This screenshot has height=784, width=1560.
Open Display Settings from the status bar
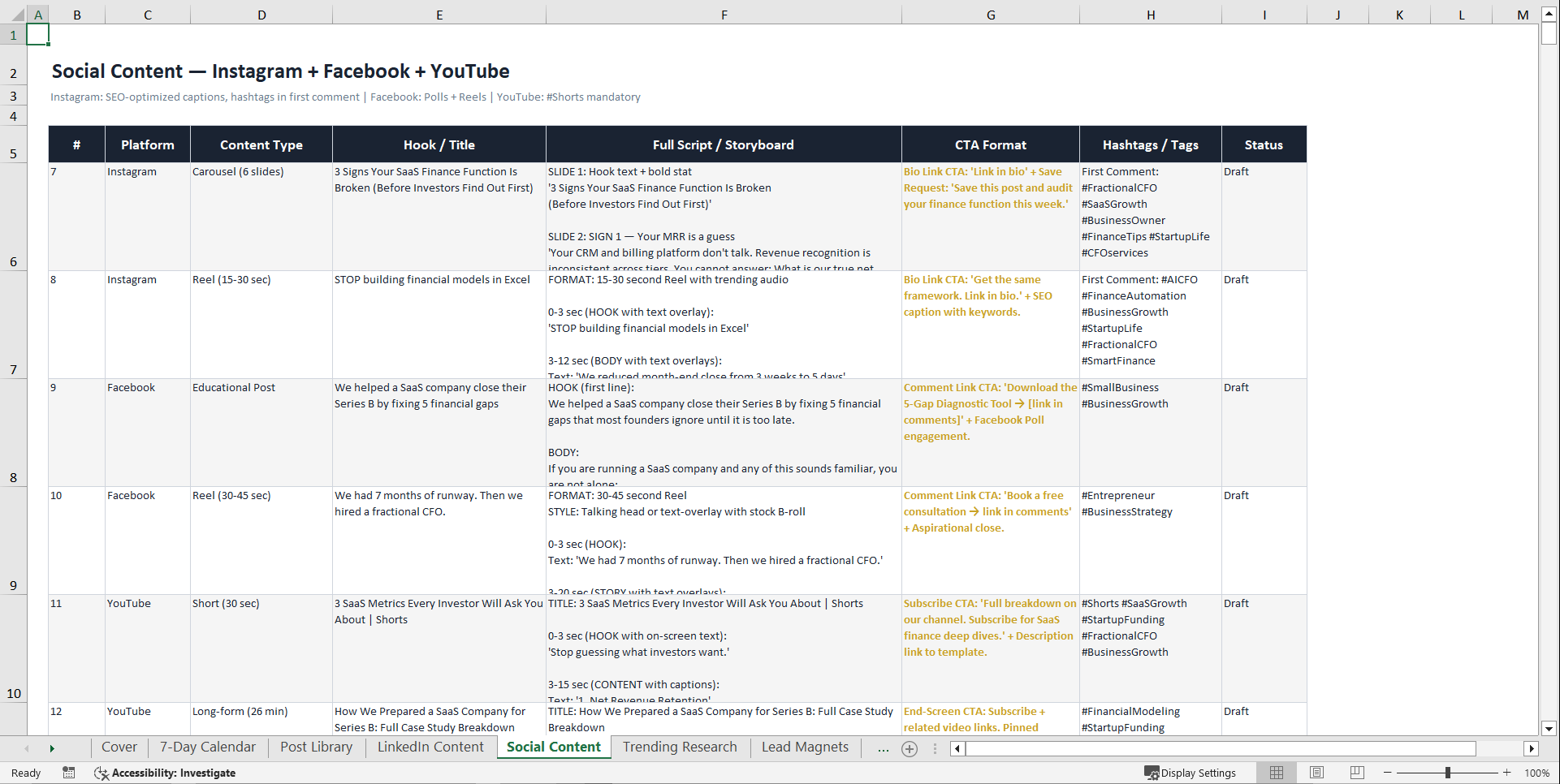pos(1191,773)
